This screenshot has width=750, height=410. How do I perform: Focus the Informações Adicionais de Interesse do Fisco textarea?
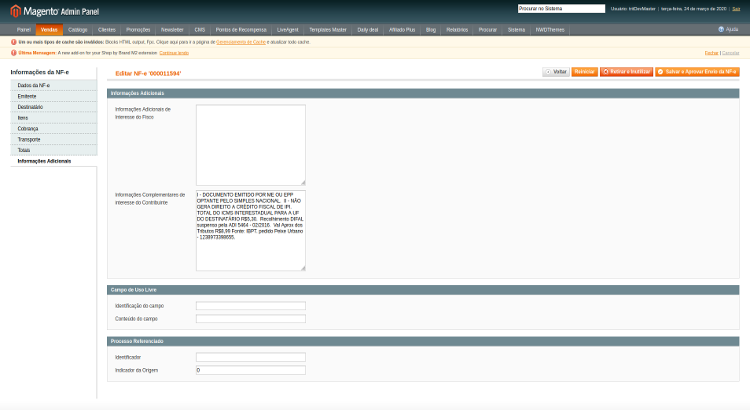tap(251, 145)
